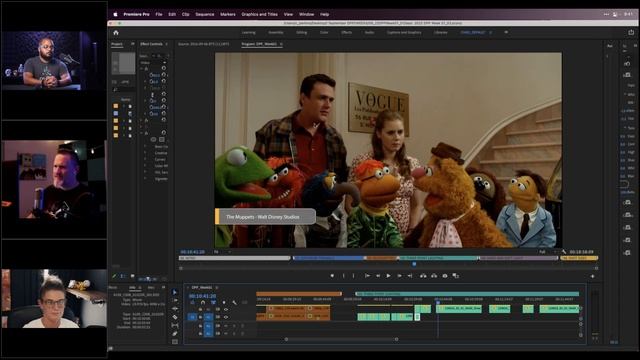
Task: Open the Apple menu
Action: click(115, 14)
